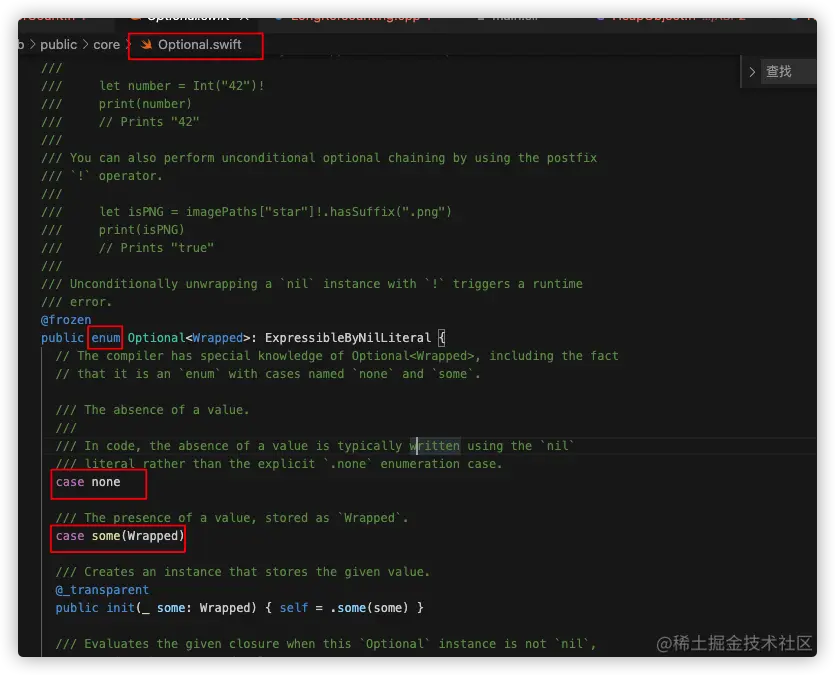Image resolution: width=835 pixels, height=675 pixels.
Task: Click comment '// Prints "true"'
Action: [x=156, y=248]
